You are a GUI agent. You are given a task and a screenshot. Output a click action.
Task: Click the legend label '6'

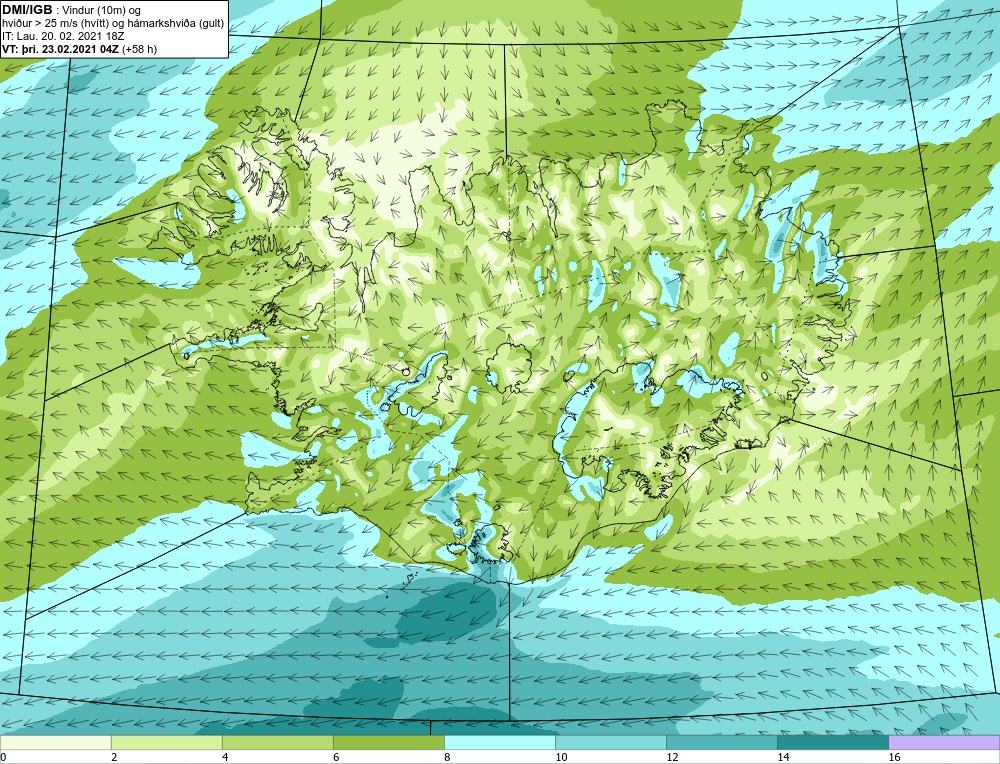(x=336, y=757)
